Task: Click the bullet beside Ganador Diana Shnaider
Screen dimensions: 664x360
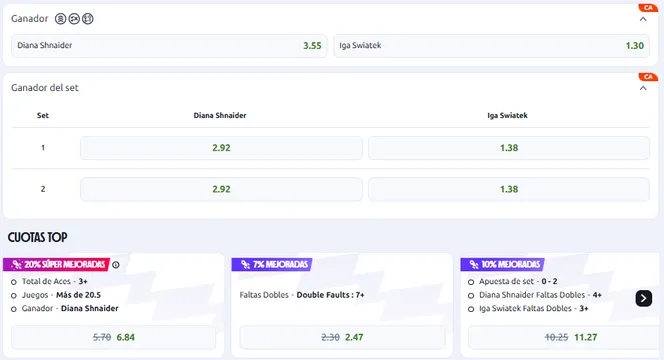Action: [14, 309]
